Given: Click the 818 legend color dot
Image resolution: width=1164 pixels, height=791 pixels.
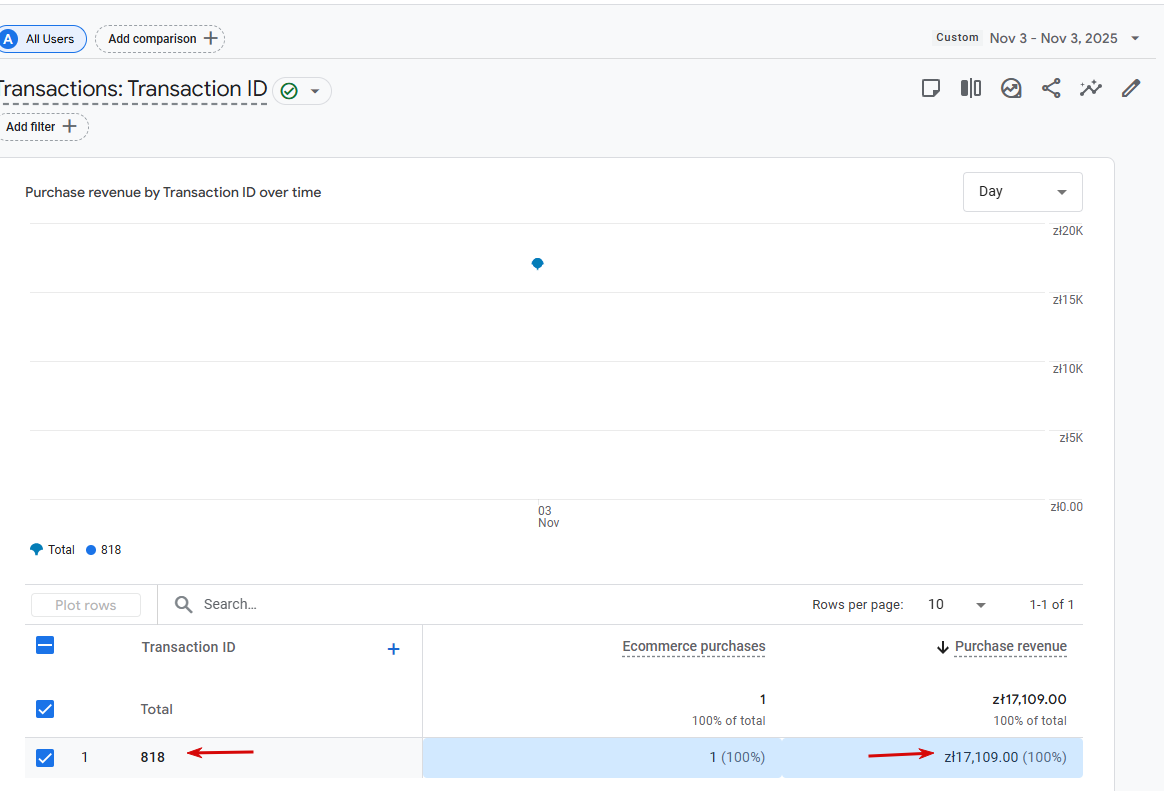Looking at the screenshot, I should (x=91, y=550).
